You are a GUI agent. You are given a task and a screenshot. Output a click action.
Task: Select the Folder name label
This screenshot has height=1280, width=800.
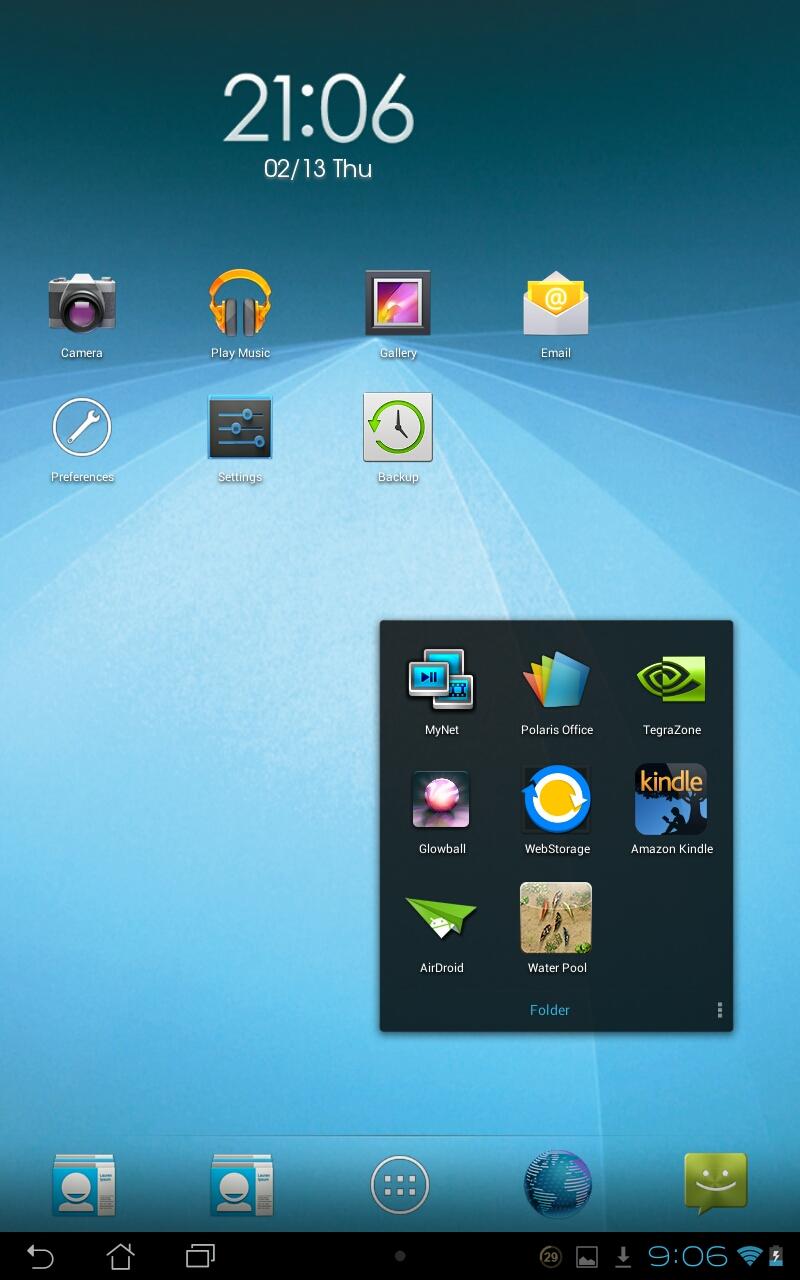tap(550, 1010)
